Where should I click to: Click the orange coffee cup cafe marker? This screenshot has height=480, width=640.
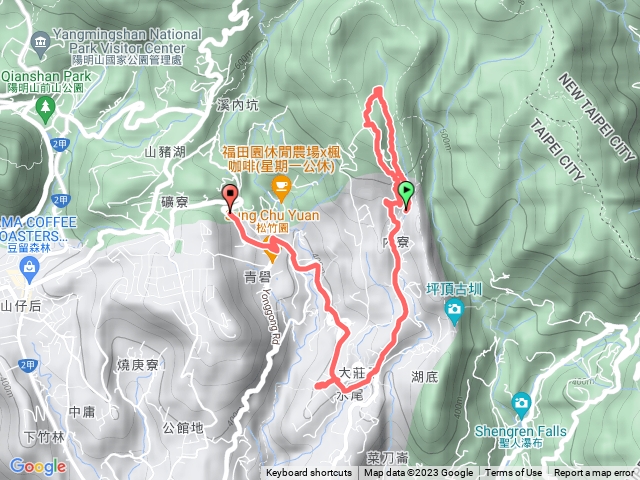[281, 189]
